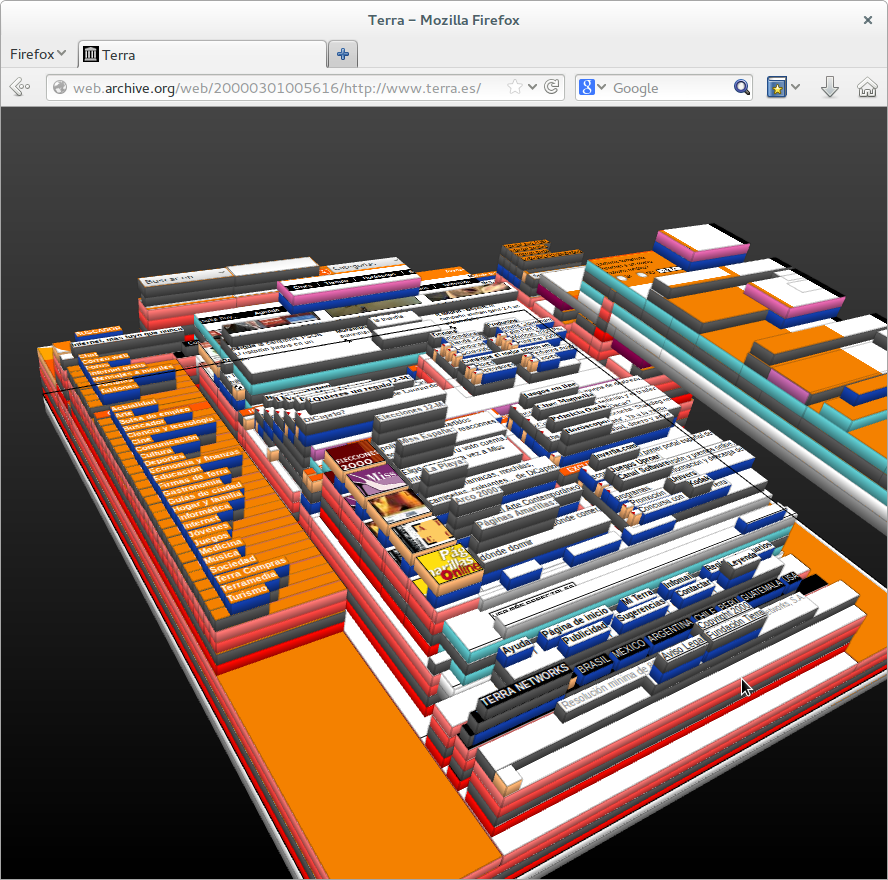
Task: Click the Mi Terra link
Action: (637, 597)
